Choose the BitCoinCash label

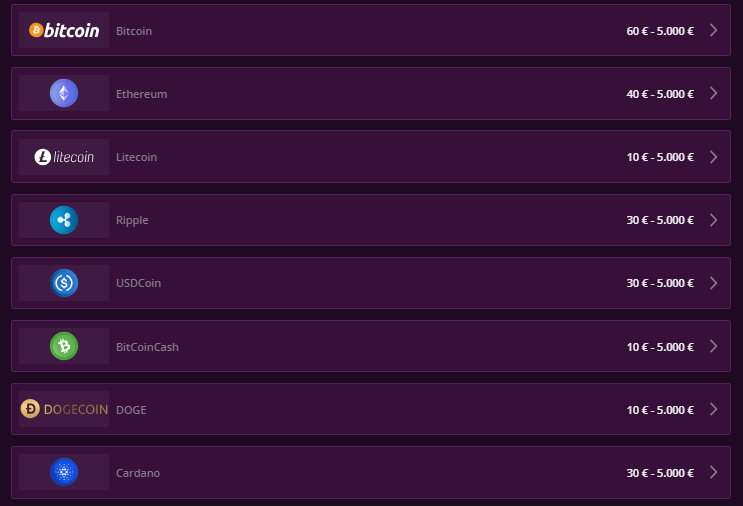coord(147,347)
